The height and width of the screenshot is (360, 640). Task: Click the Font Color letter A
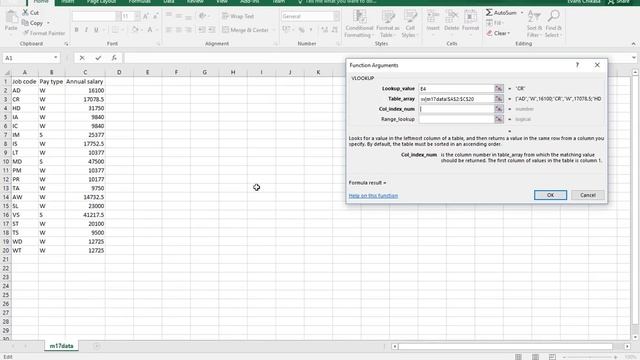(150, 30)
